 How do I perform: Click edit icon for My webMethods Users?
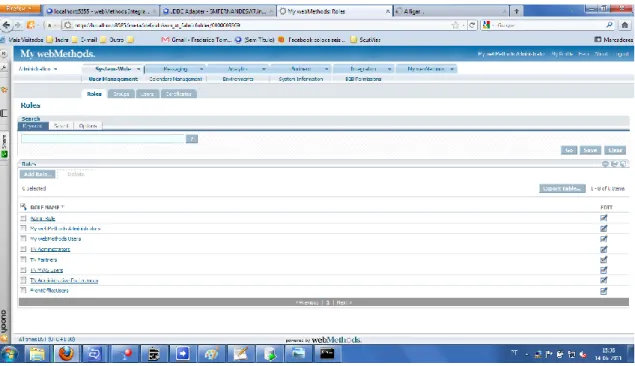tap(603, 239)
